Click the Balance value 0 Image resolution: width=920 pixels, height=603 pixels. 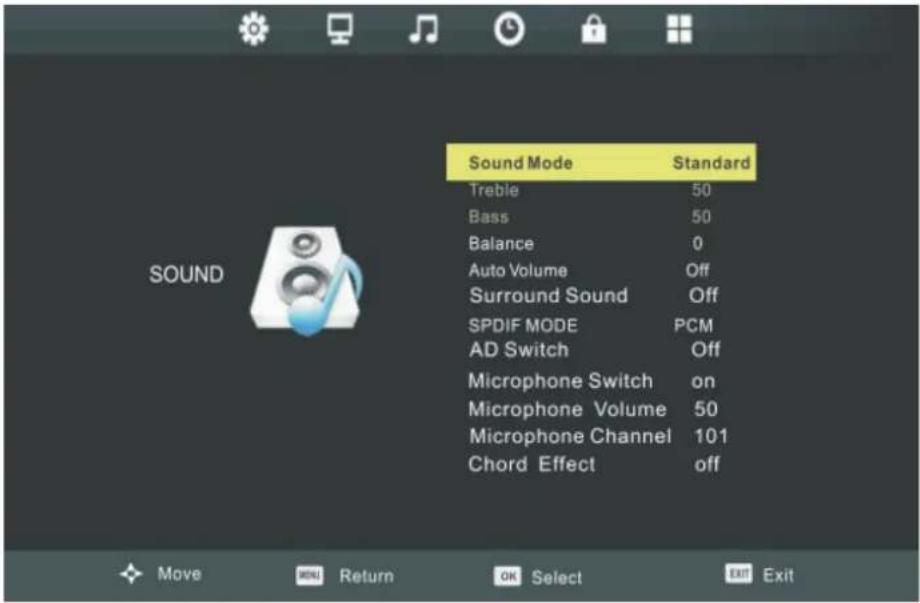click(698, 243)
